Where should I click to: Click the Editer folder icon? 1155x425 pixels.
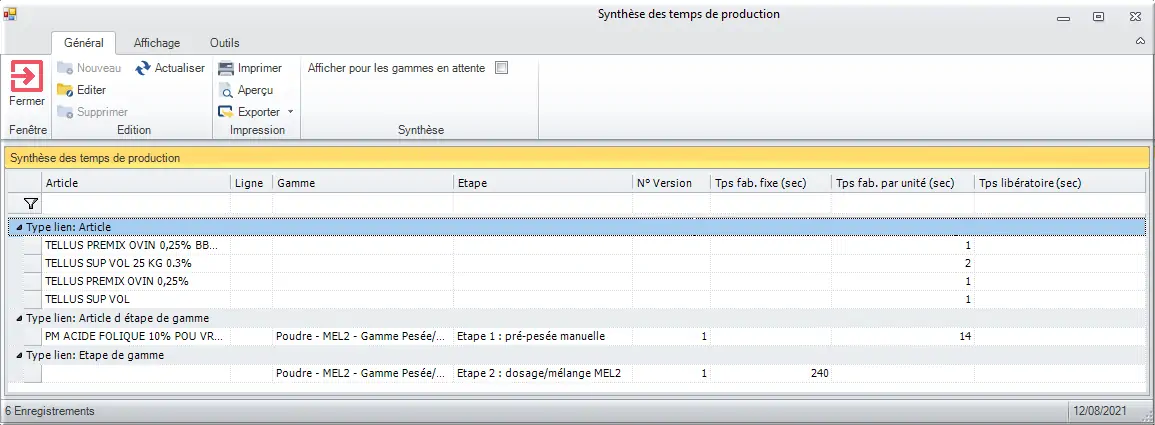[x=65, y=90]
